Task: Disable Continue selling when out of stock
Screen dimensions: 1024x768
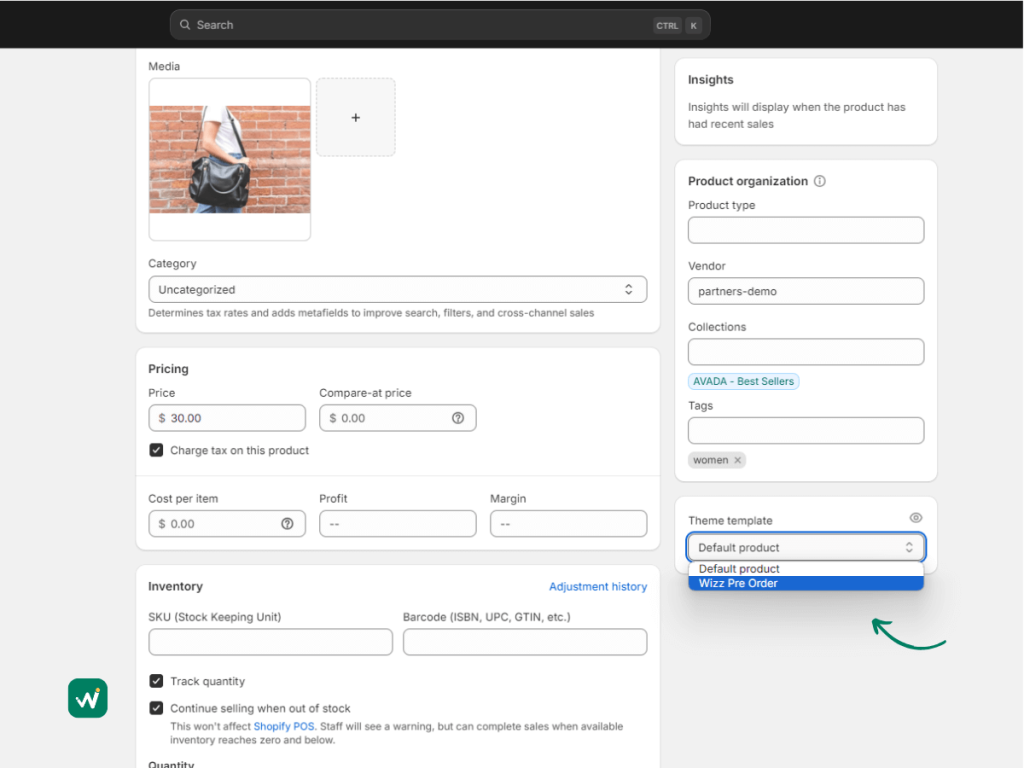Action: tap(156, 708)
